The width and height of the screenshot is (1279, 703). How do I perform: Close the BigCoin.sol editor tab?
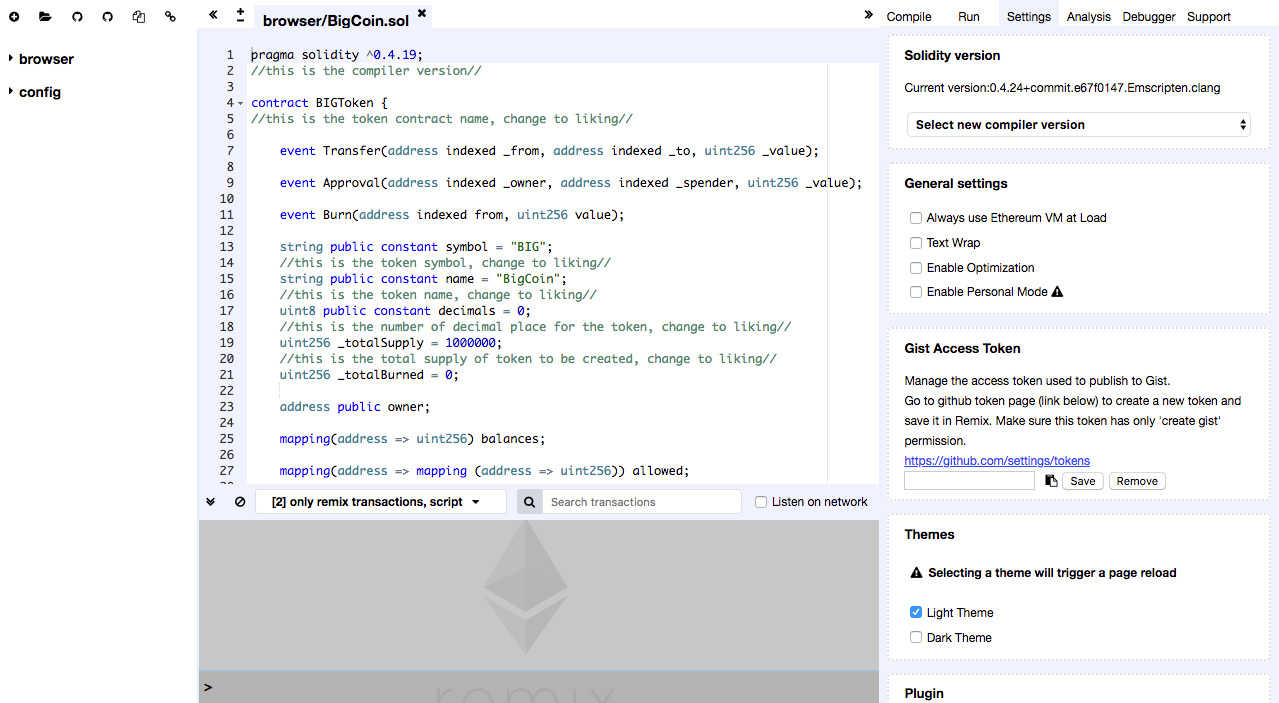pyautogui.click(x=422, y=13)
